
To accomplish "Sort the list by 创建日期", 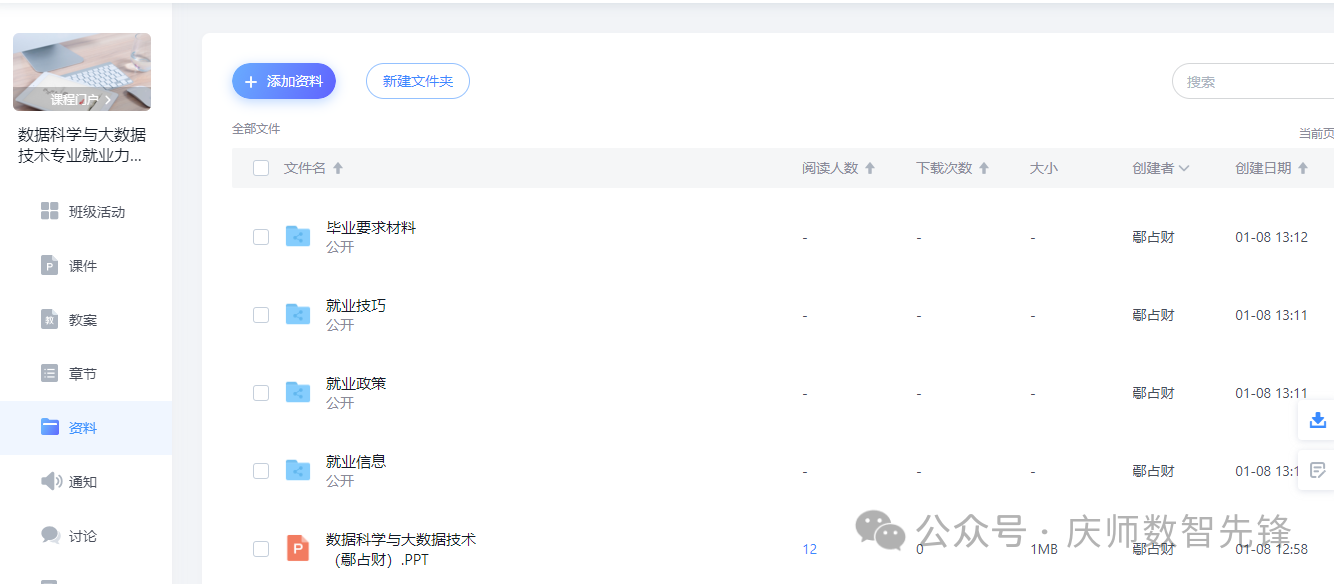I will tap(1302, 168).
